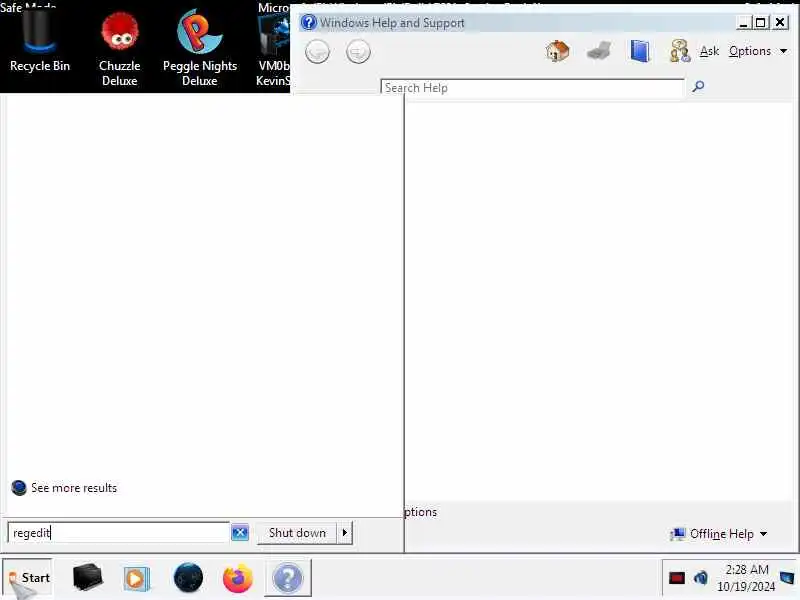Image resolution: width=800 pixels, height=600 pixels.
Task: Focus the Search Help field
Action: [532, 87]
